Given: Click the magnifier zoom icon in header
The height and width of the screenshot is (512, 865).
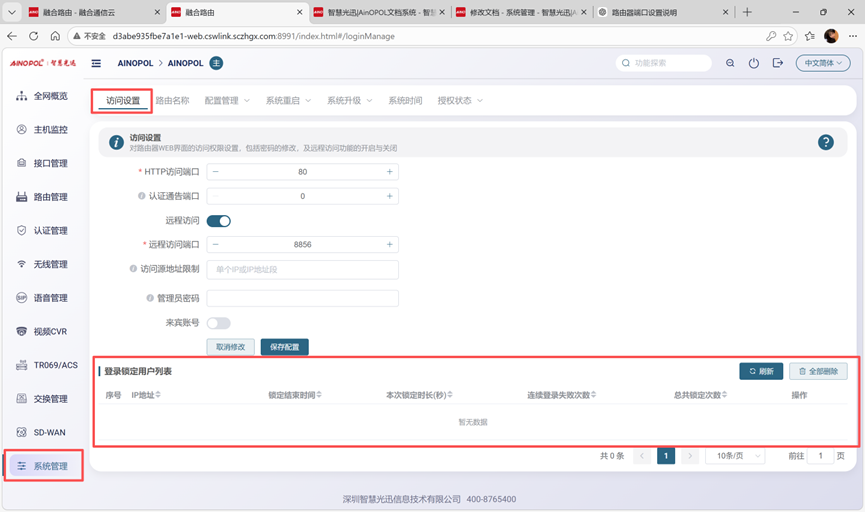Looking at the screenshot, I should pos(730,63).
